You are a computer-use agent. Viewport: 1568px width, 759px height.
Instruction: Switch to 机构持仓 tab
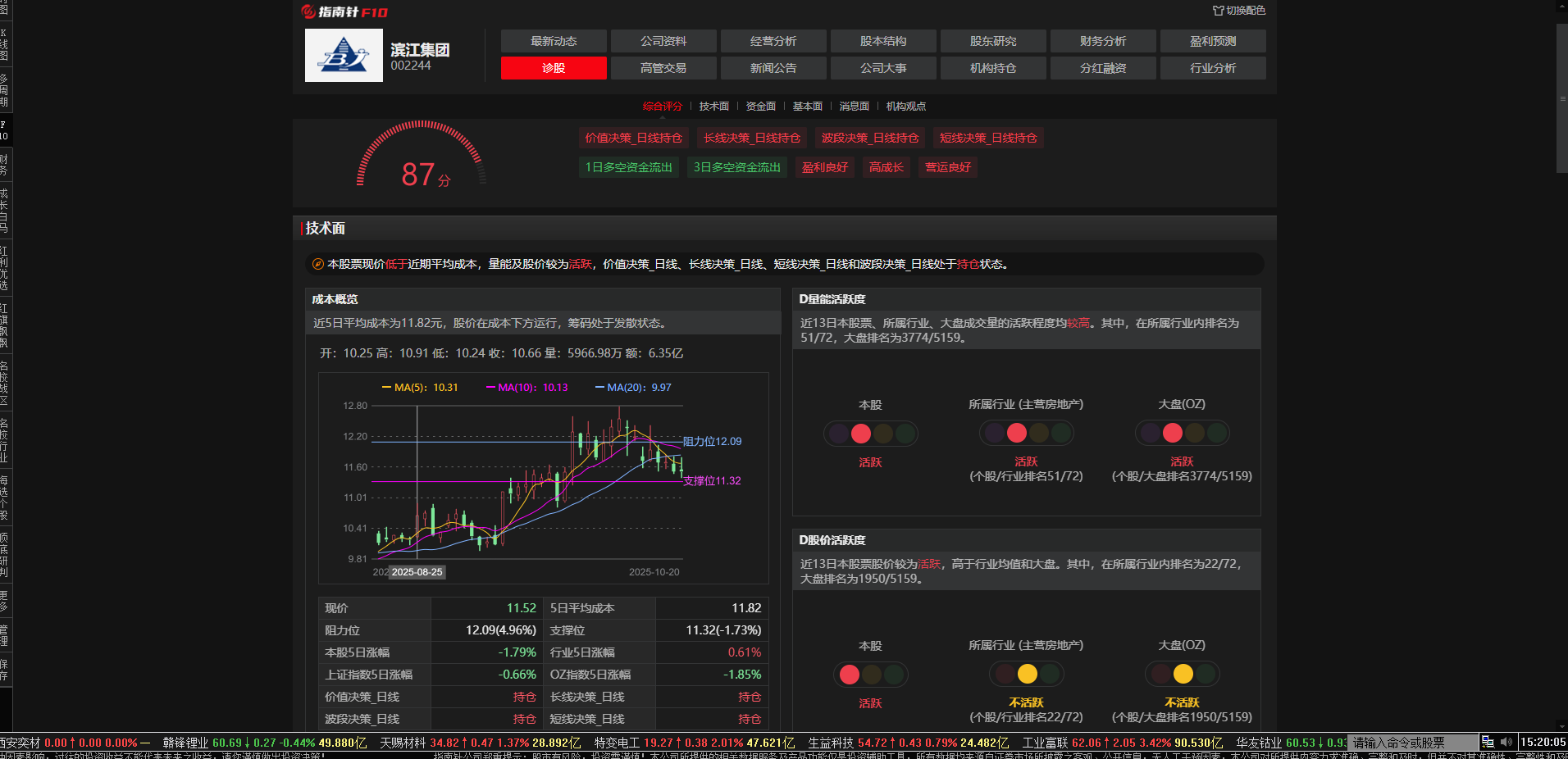click(x=993, y=68)
